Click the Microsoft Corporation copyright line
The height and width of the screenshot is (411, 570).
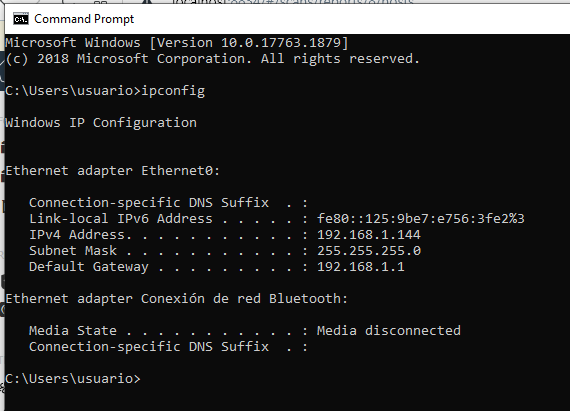[x=213, y=59]
